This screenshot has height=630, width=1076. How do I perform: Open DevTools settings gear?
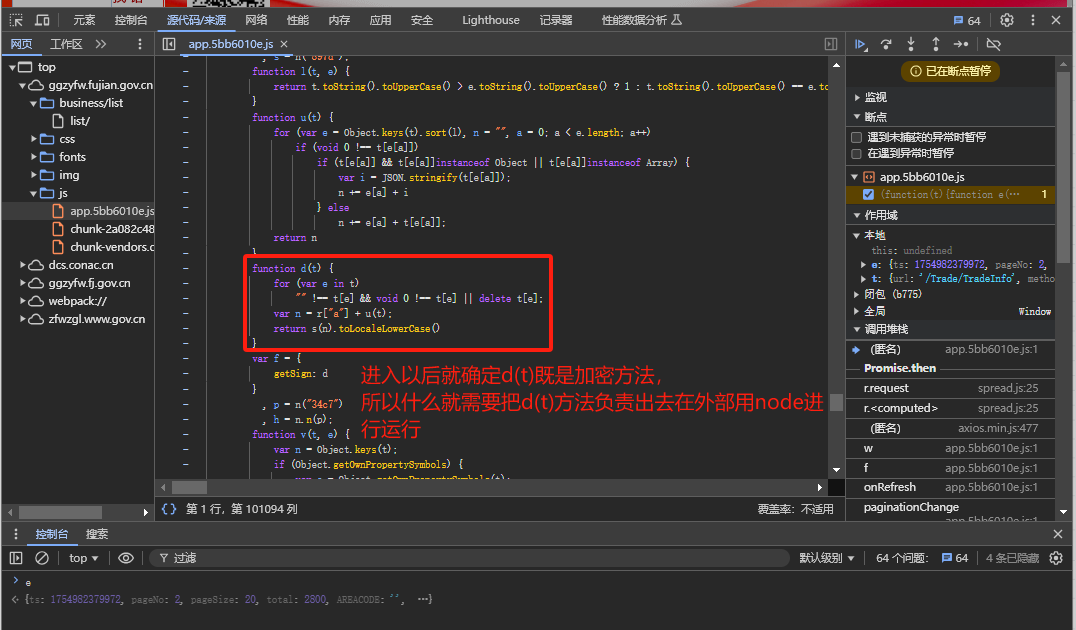pyautogui.click(x=1007, y=20)
